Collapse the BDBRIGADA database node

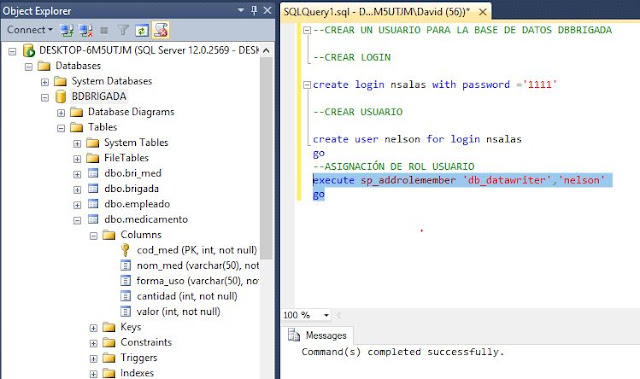[45, 98]
